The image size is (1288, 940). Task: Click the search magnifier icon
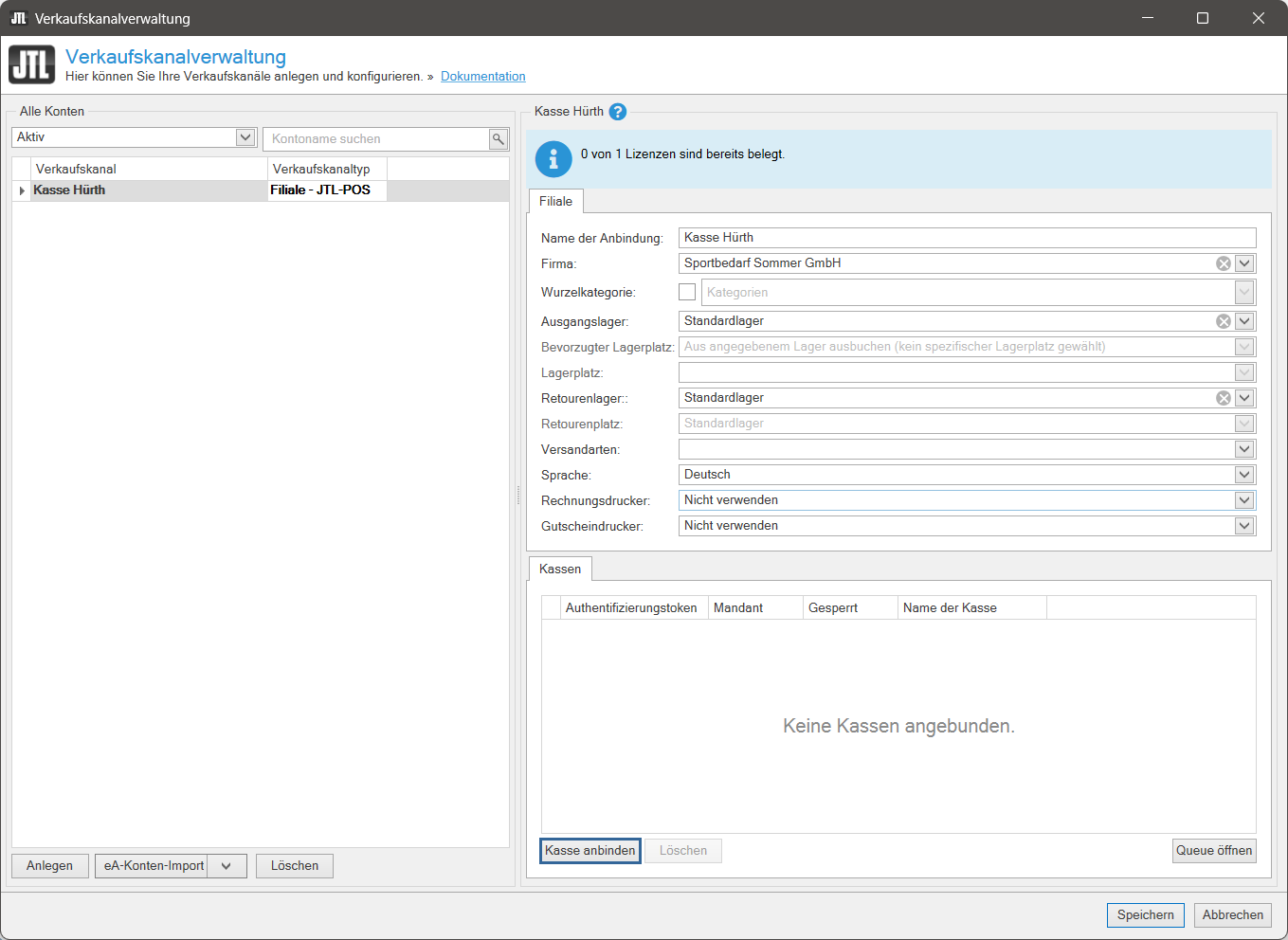click(498, 139)
